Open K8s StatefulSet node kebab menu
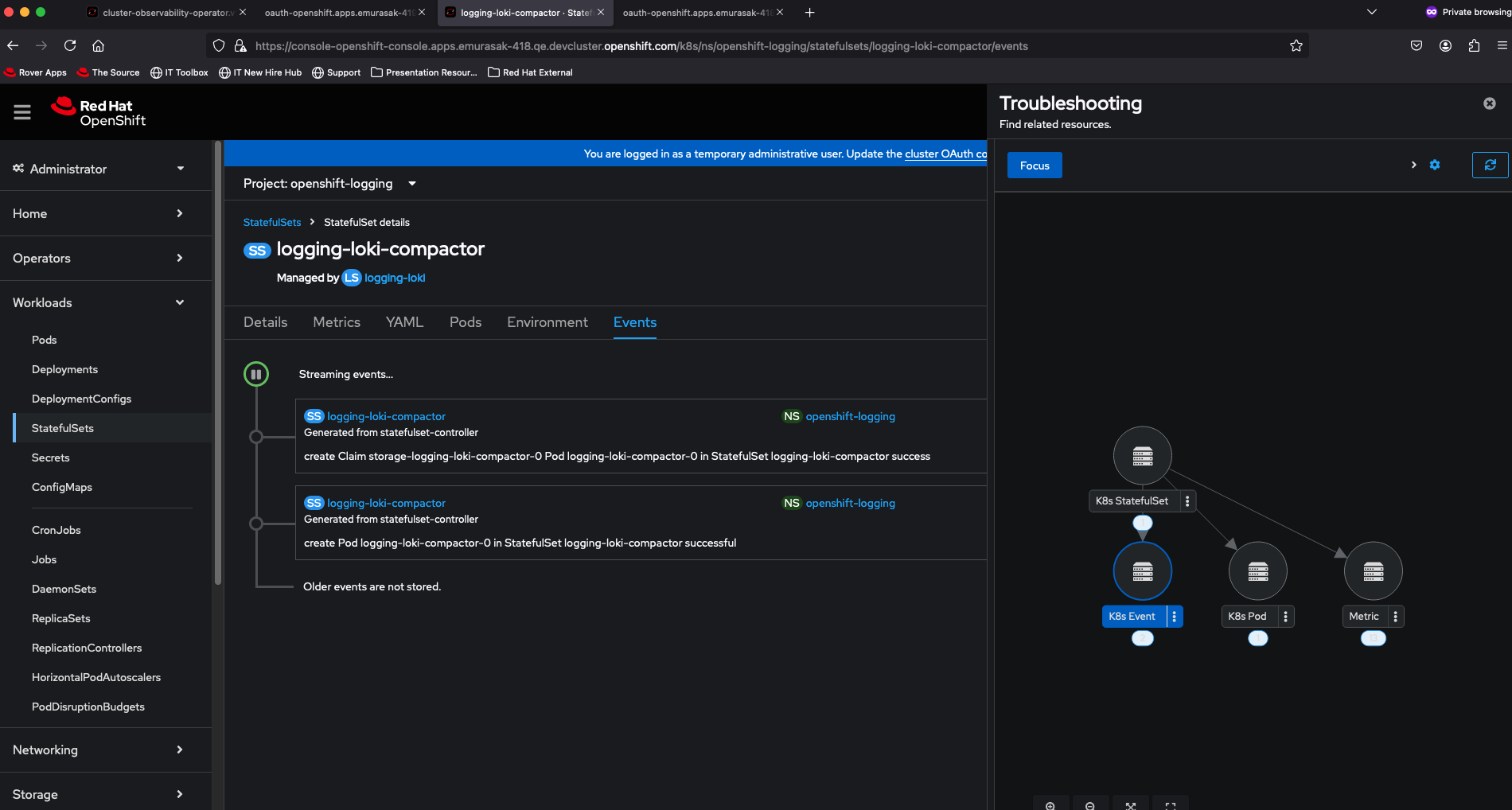1512x810 pixels. 1187,501
